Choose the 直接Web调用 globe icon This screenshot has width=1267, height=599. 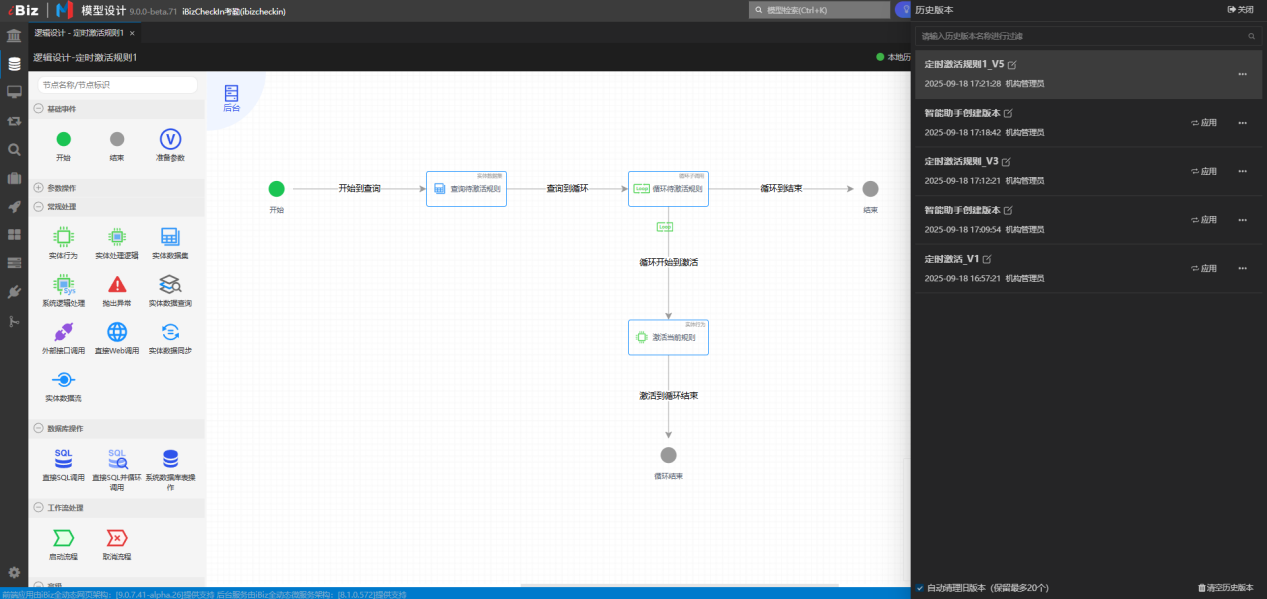(x=117, y=332)
